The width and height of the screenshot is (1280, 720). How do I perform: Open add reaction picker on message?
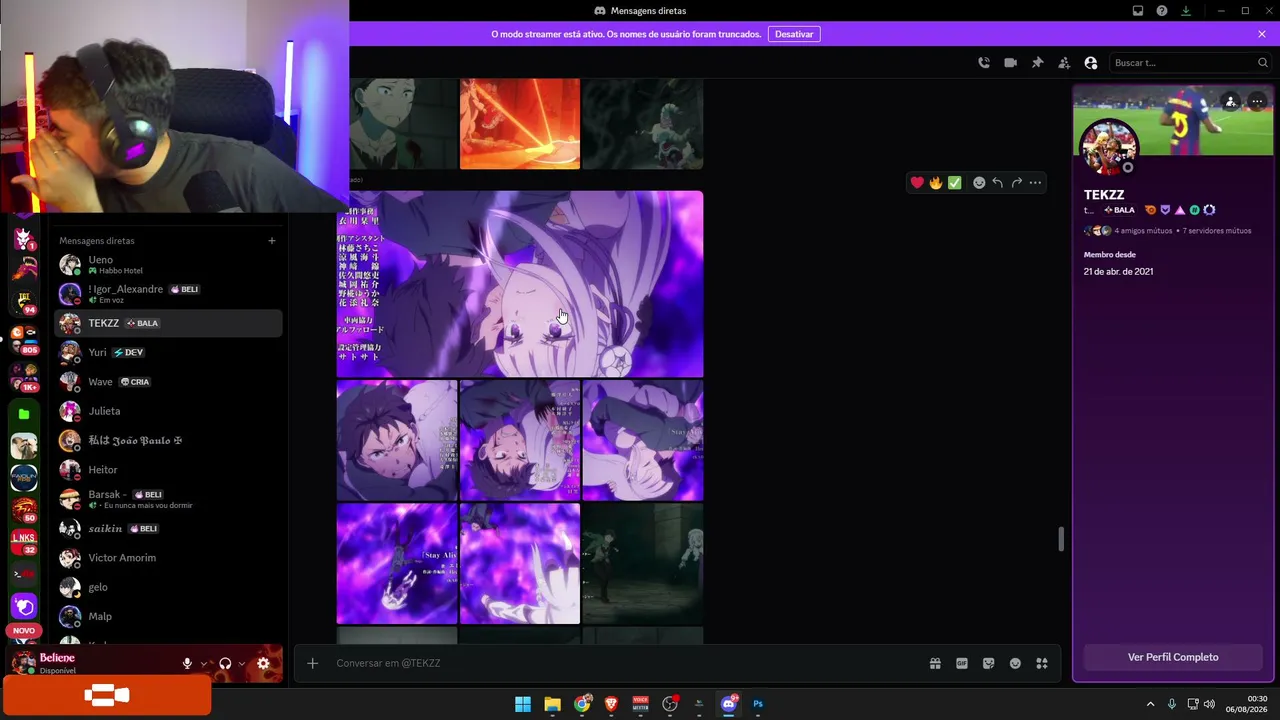coord(979,183)
